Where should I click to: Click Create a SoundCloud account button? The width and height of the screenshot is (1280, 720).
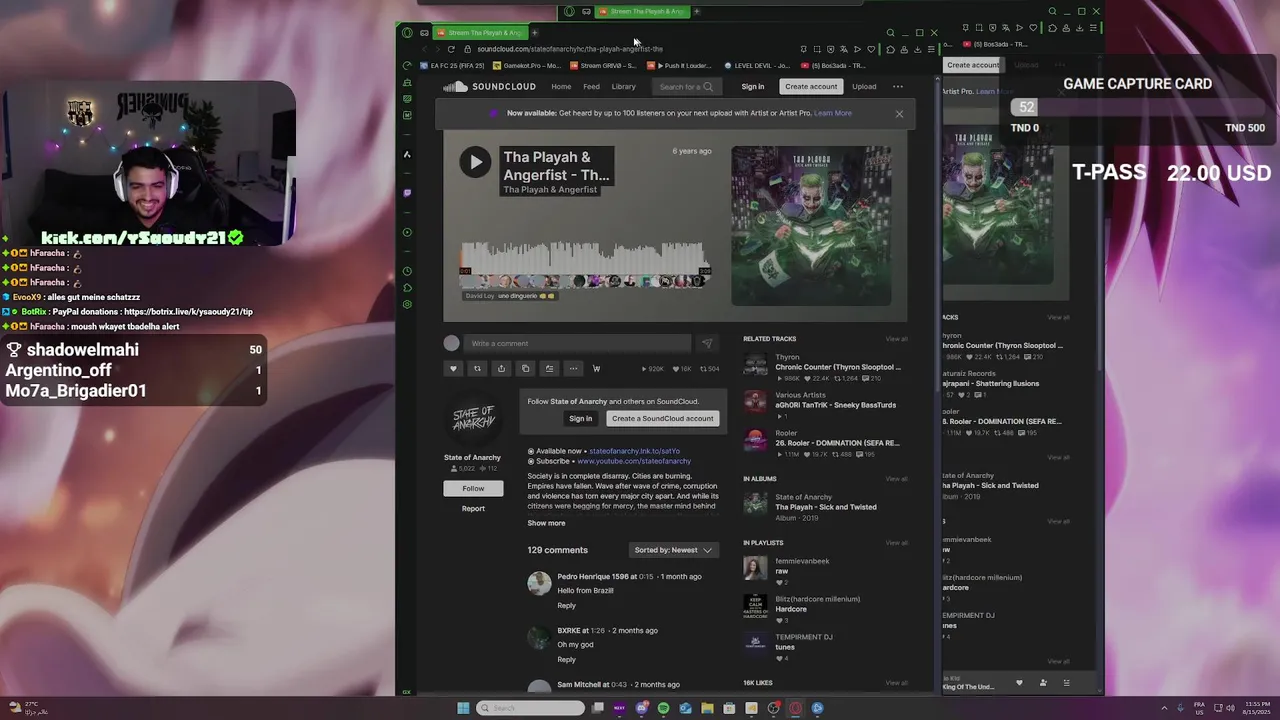662,419
